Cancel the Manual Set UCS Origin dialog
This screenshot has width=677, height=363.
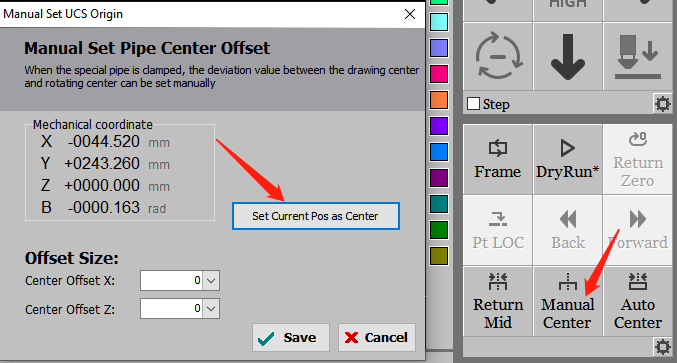click(376, 338)
